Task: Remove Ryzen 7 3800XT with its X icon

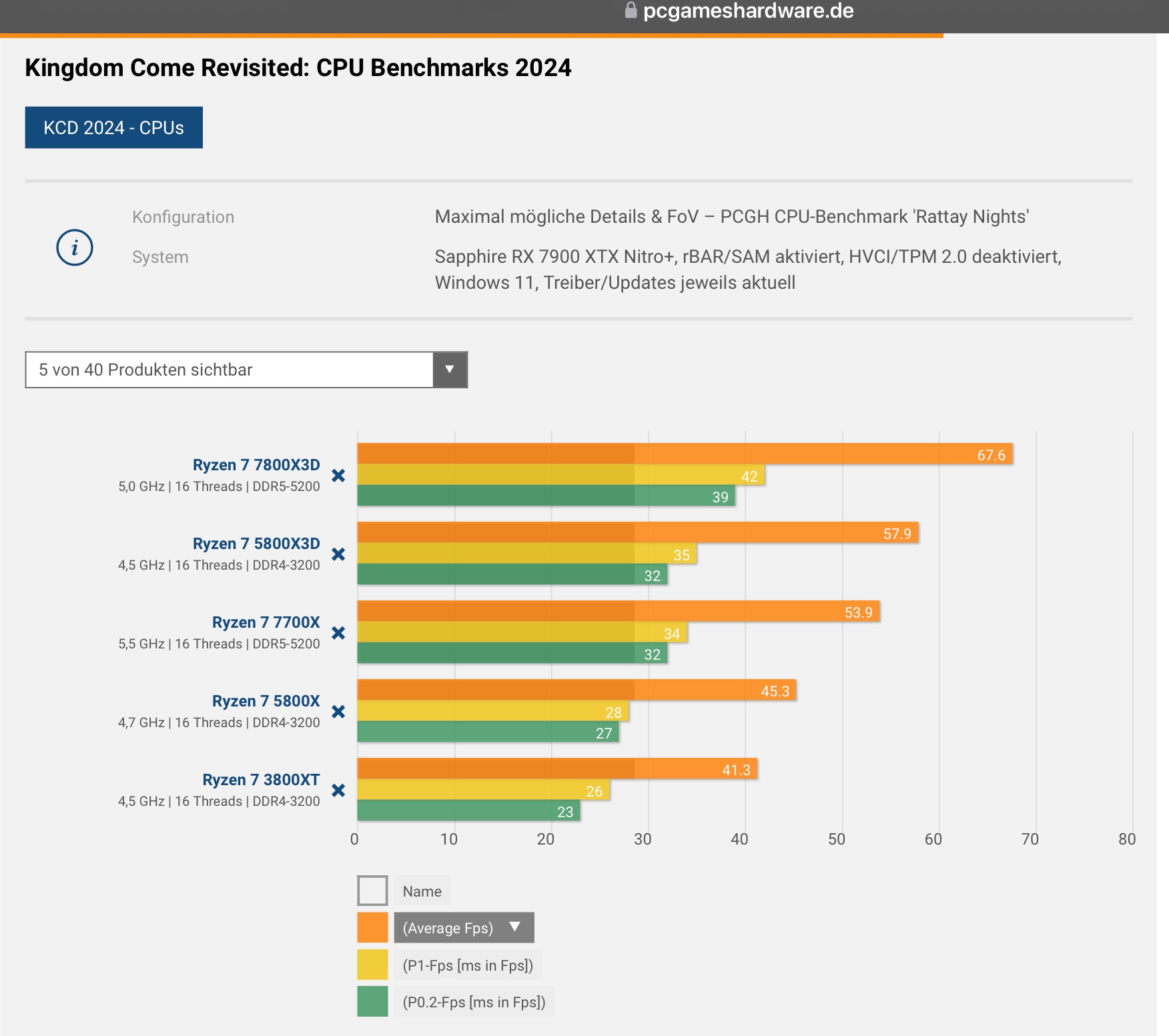Action: 338,791
